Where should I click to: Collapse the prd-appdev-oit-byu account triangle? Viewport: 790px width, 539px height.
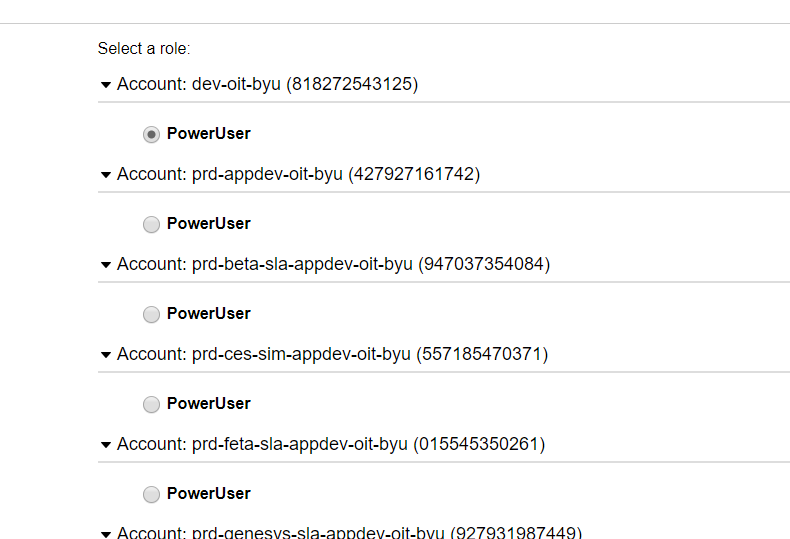click(x=106, y=175)
